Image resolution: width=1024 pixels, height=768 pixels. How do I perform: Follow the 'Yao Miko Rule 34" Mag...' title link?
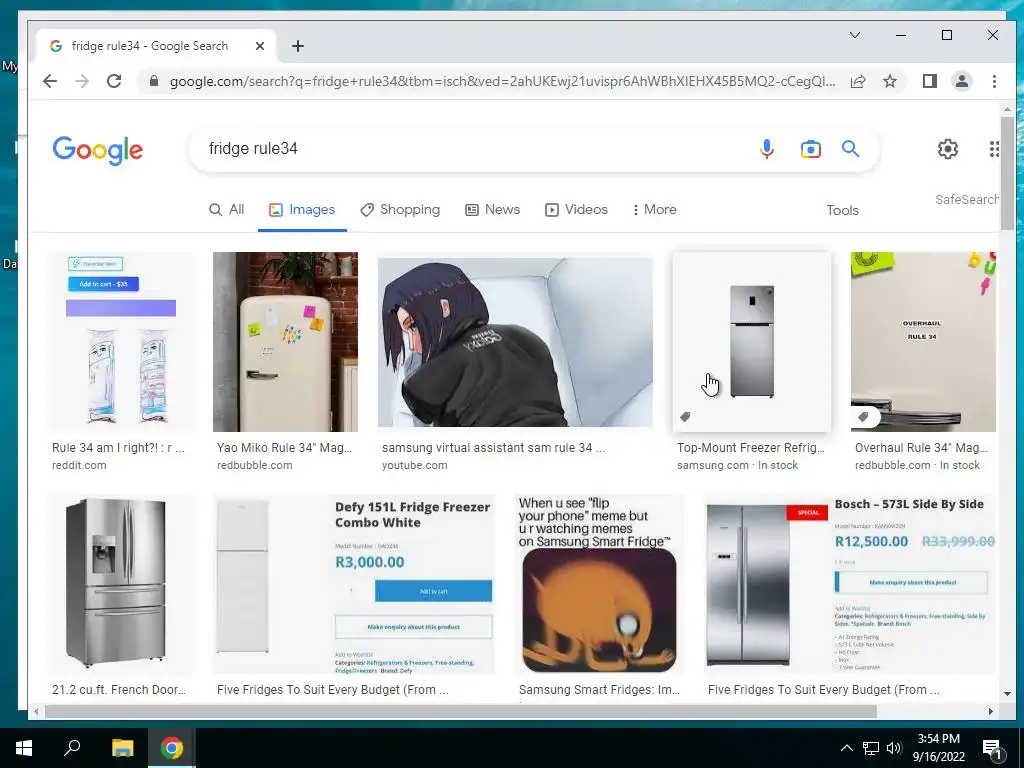click(284, 448)
